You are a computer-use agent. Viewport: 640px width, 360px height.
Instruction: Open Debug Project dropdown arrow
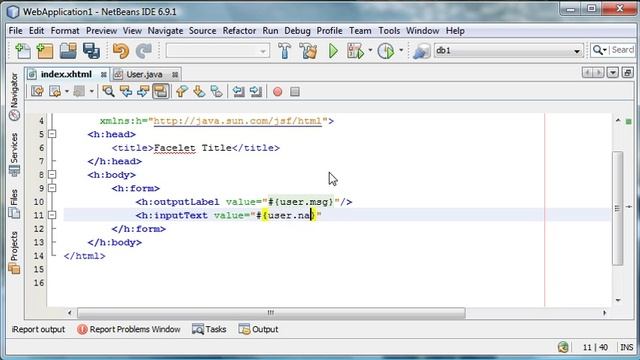[370, 51]
